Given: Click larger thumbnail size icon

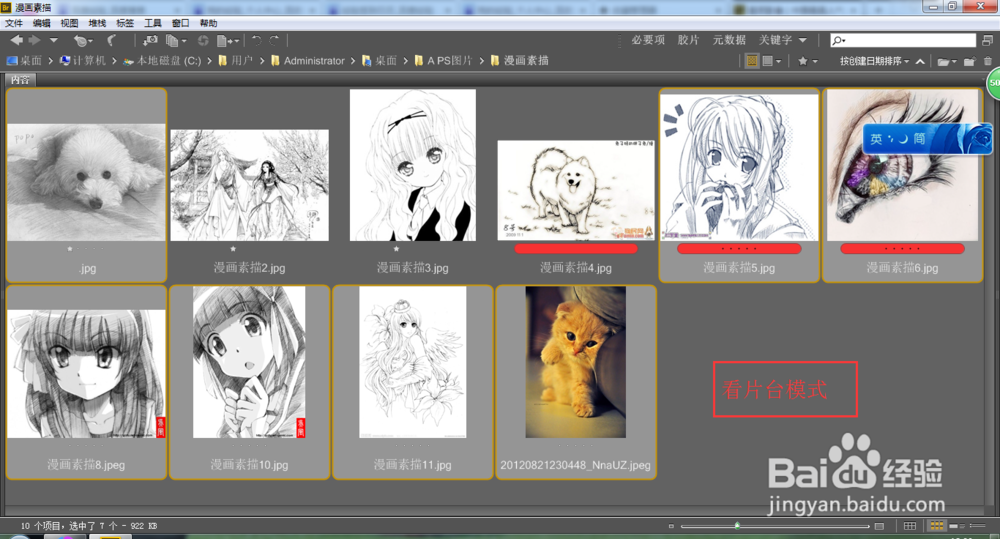Looking at the screenshot, I should [879, 526].
